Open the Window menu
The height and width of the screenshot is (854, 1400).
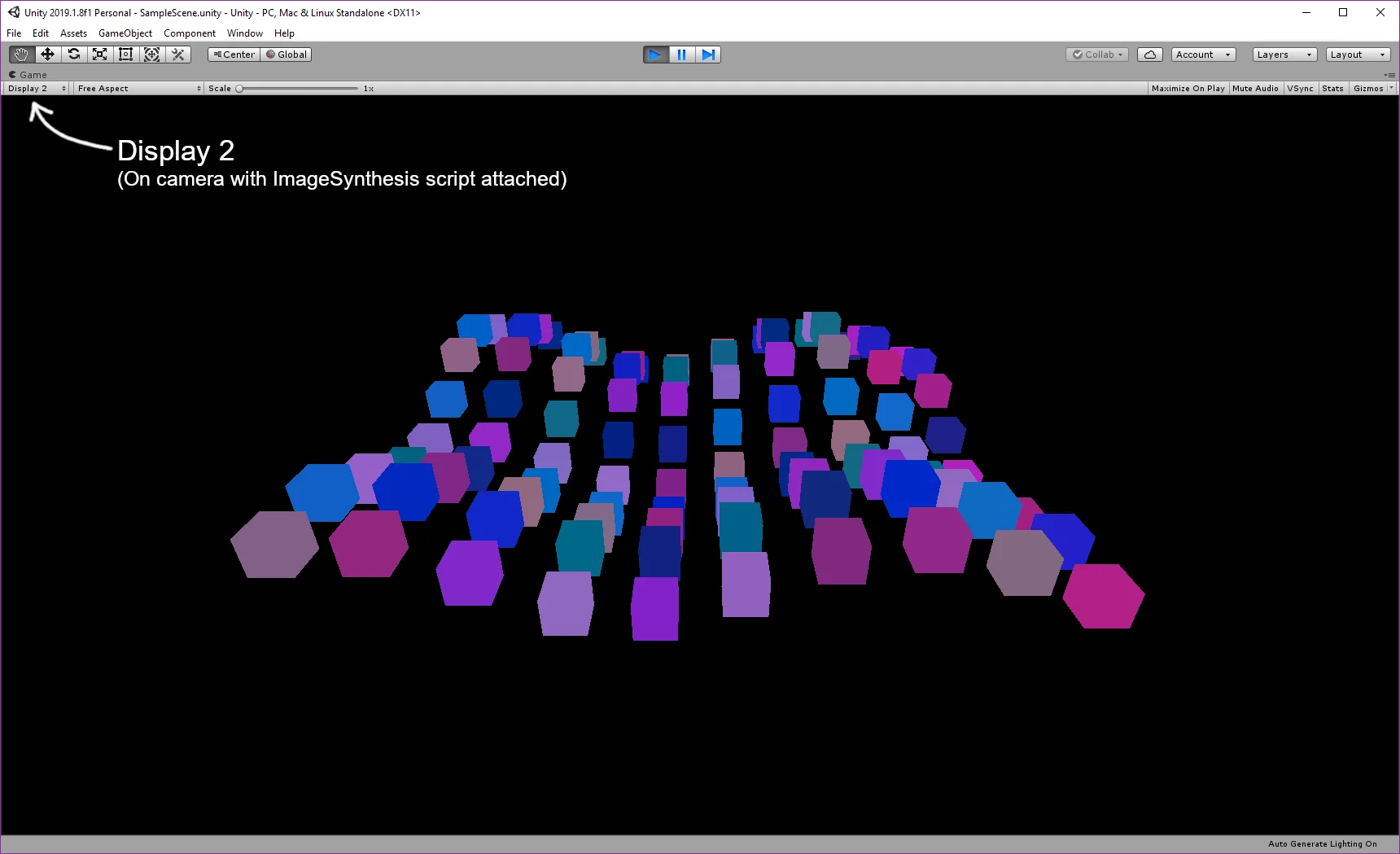[x=245, y=33]
